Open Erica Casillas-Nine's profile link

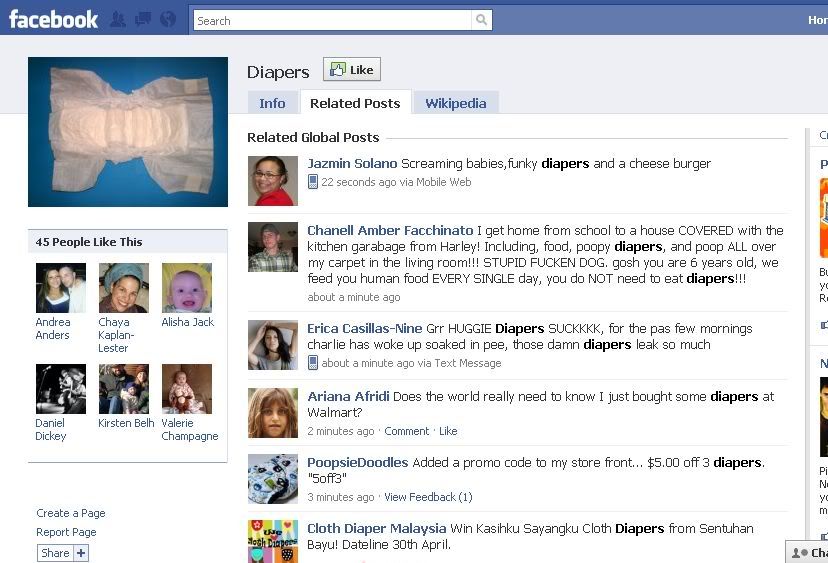point(365,329)
